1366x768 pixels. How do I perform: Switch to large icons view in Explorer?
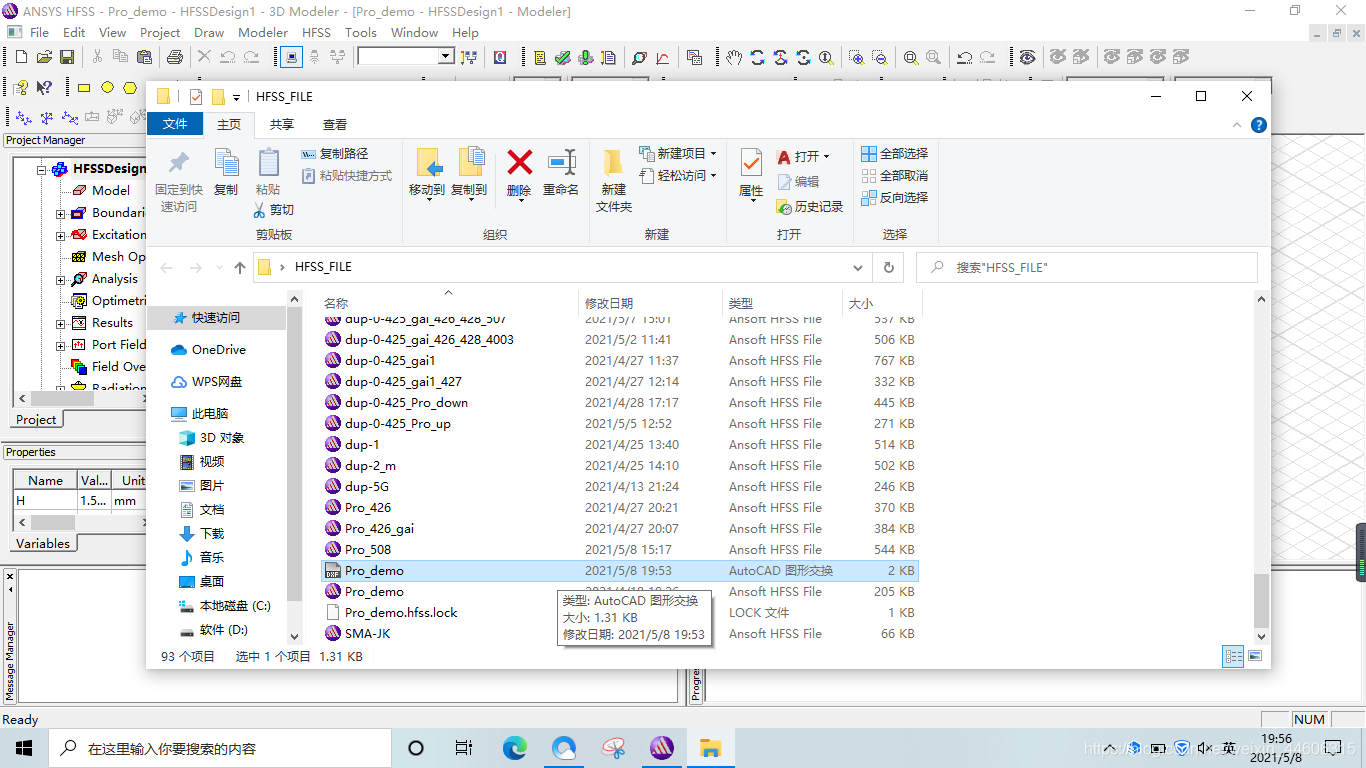click(x=1254, y=656)
